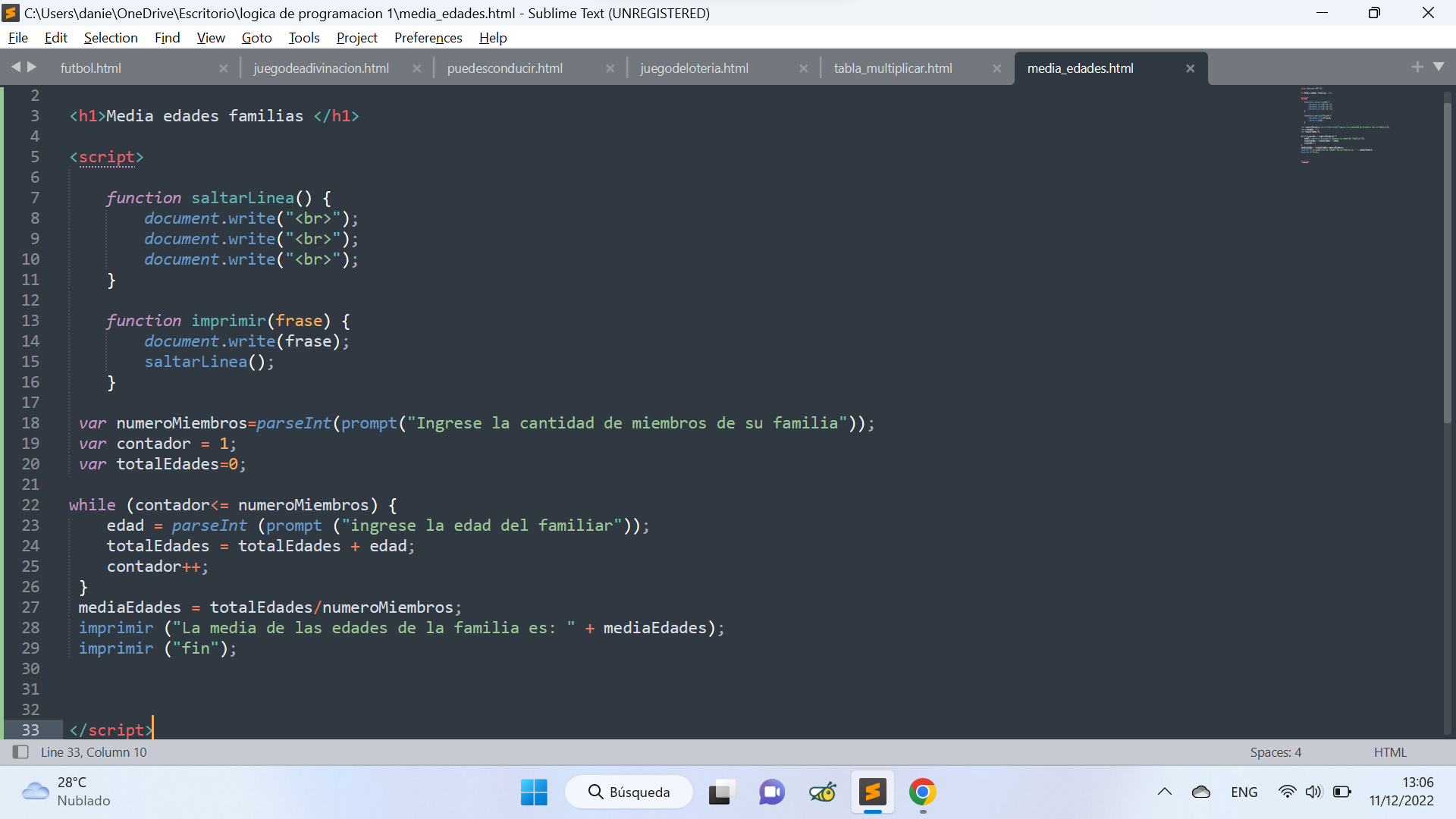Open the weather widget showing 28°C
Screen dimensions: 1456x819
tap(67, 792)
